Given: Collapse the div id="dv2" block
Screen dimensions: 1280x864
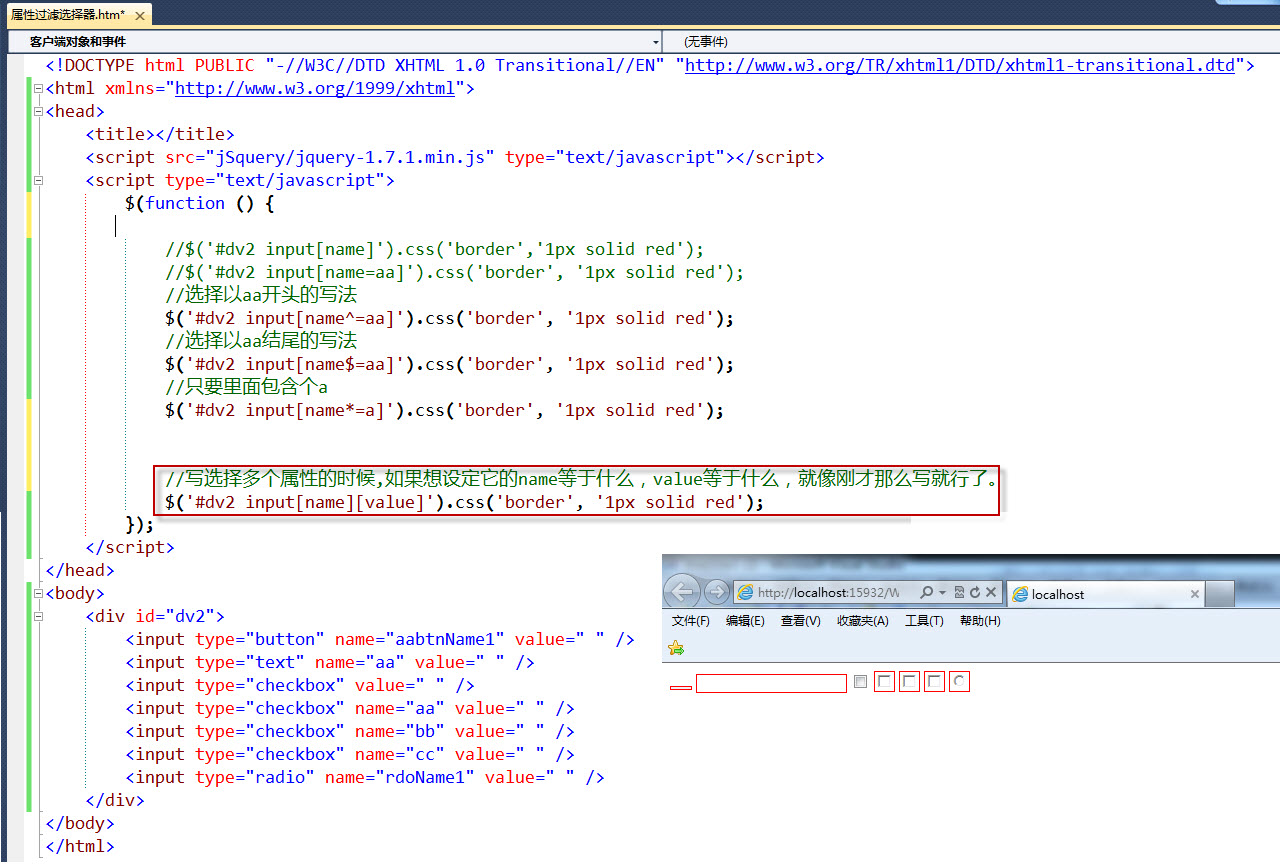Looking at the screenshot, I should click(38, 617).
